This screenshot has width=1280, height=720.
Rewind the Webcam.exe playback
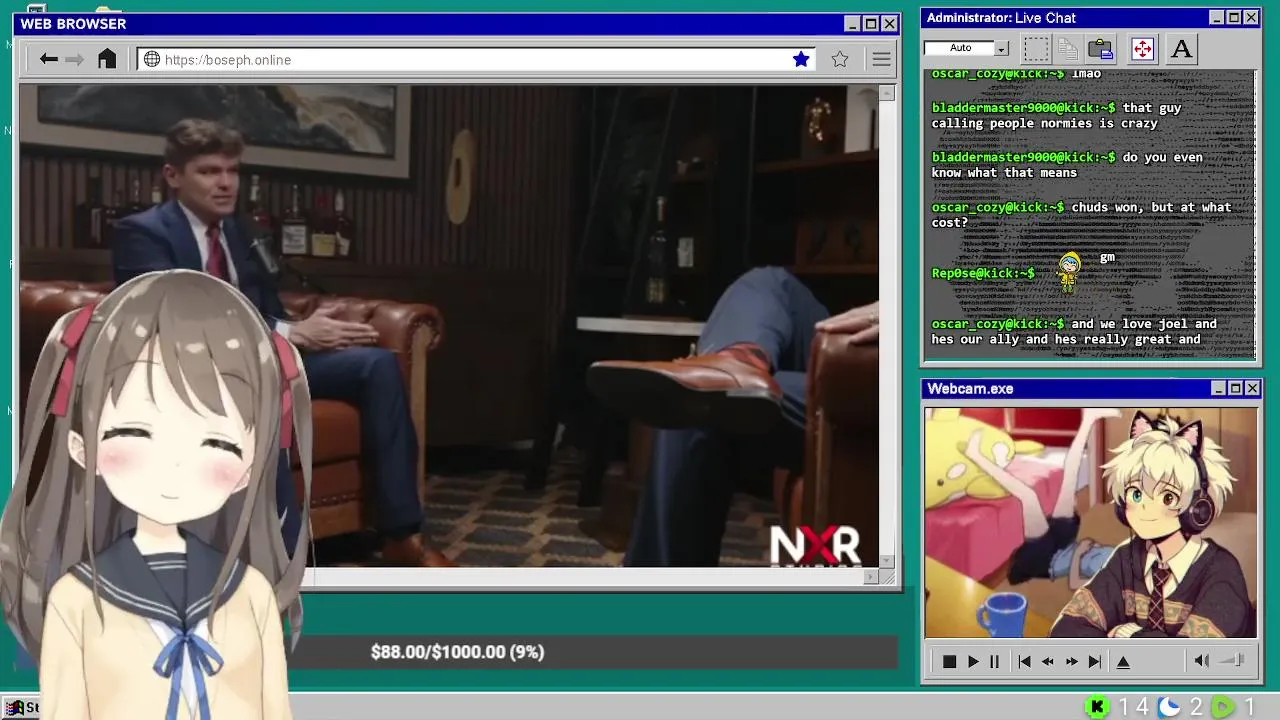(x=1048, y=661)
